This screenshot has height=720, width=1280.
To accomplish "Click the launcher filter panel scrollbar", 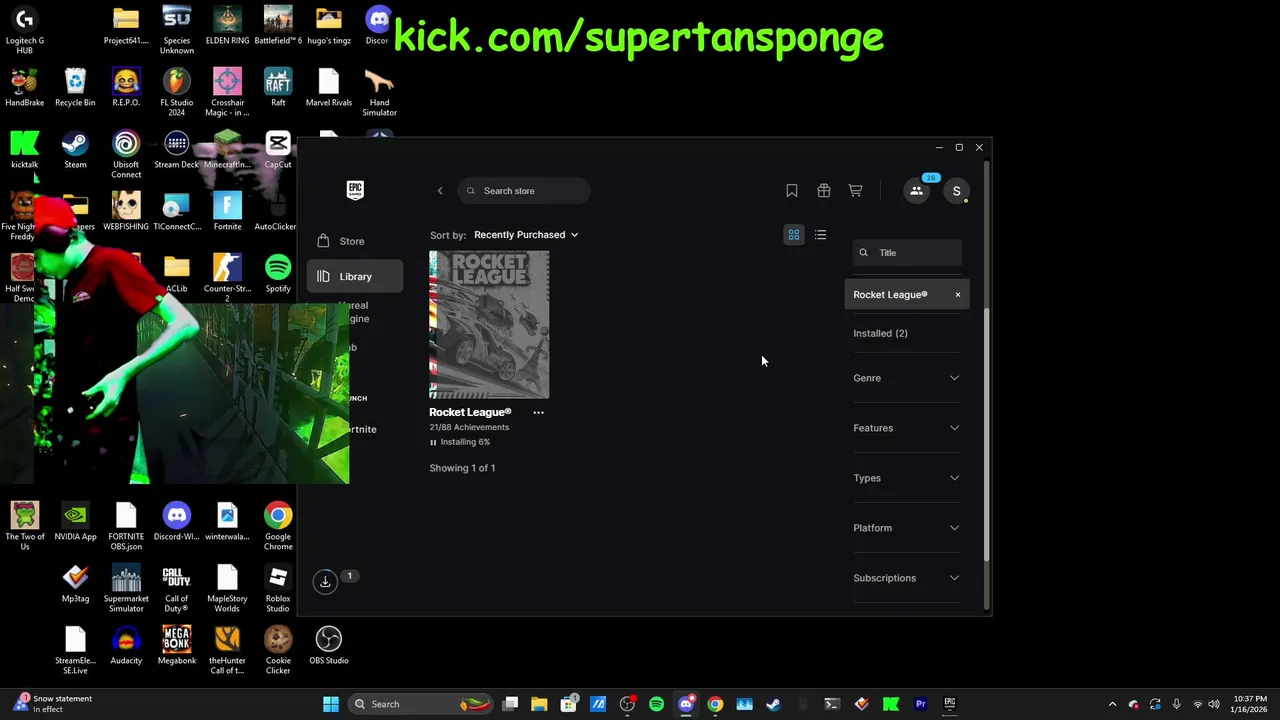I will click(987, 435).
